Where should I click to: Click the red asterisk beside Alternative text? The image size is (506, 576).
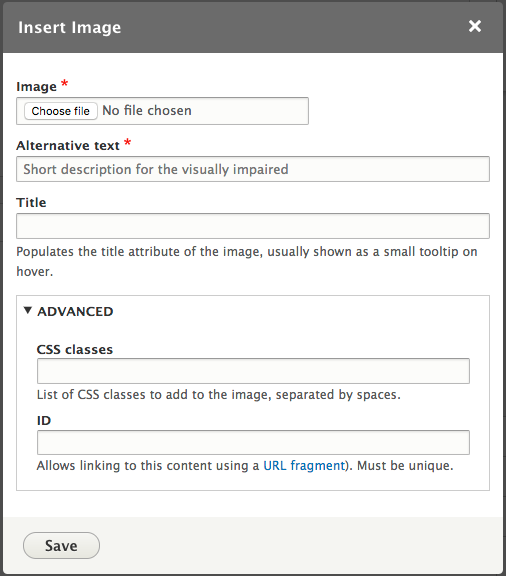(128, 142)
